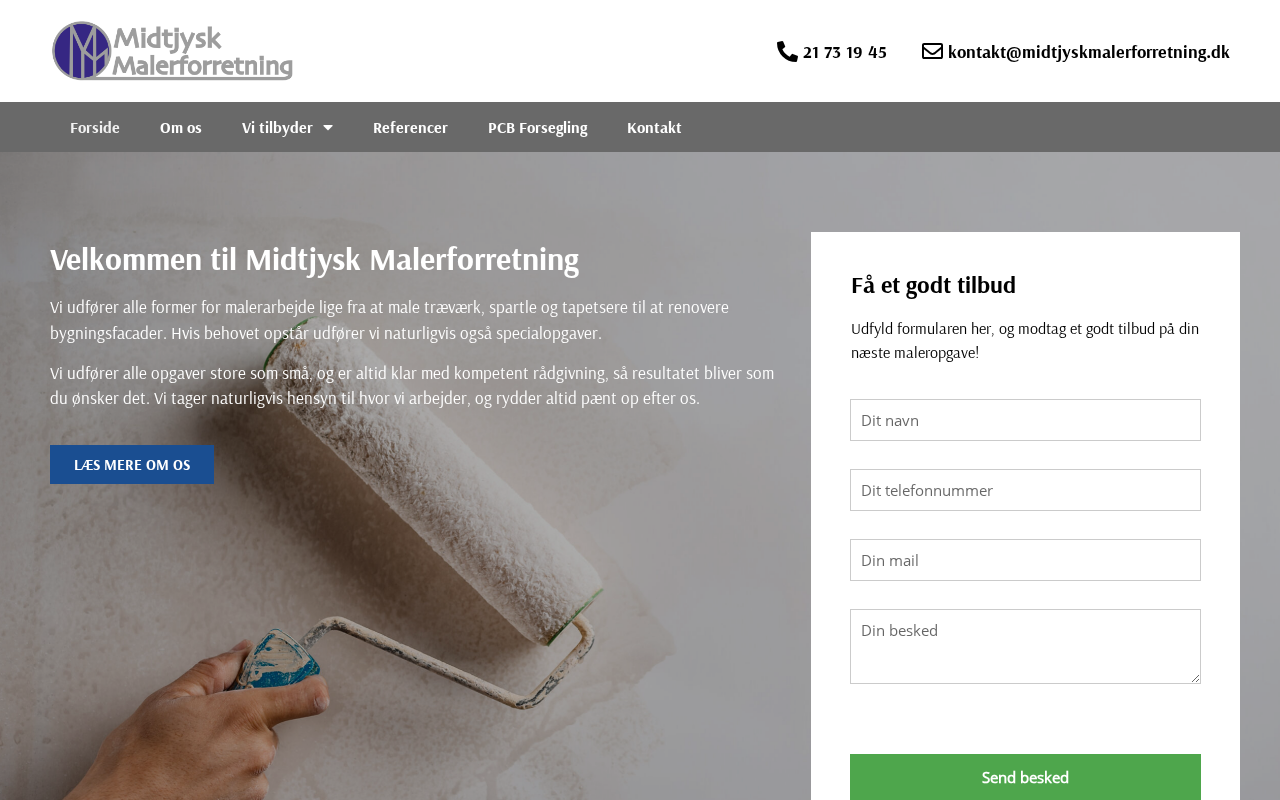Expand the Vi tilbyder dropdown arrow
The height and width of the screenshot is (800, 1280).
pyautogui.click(x=328, y=127)
